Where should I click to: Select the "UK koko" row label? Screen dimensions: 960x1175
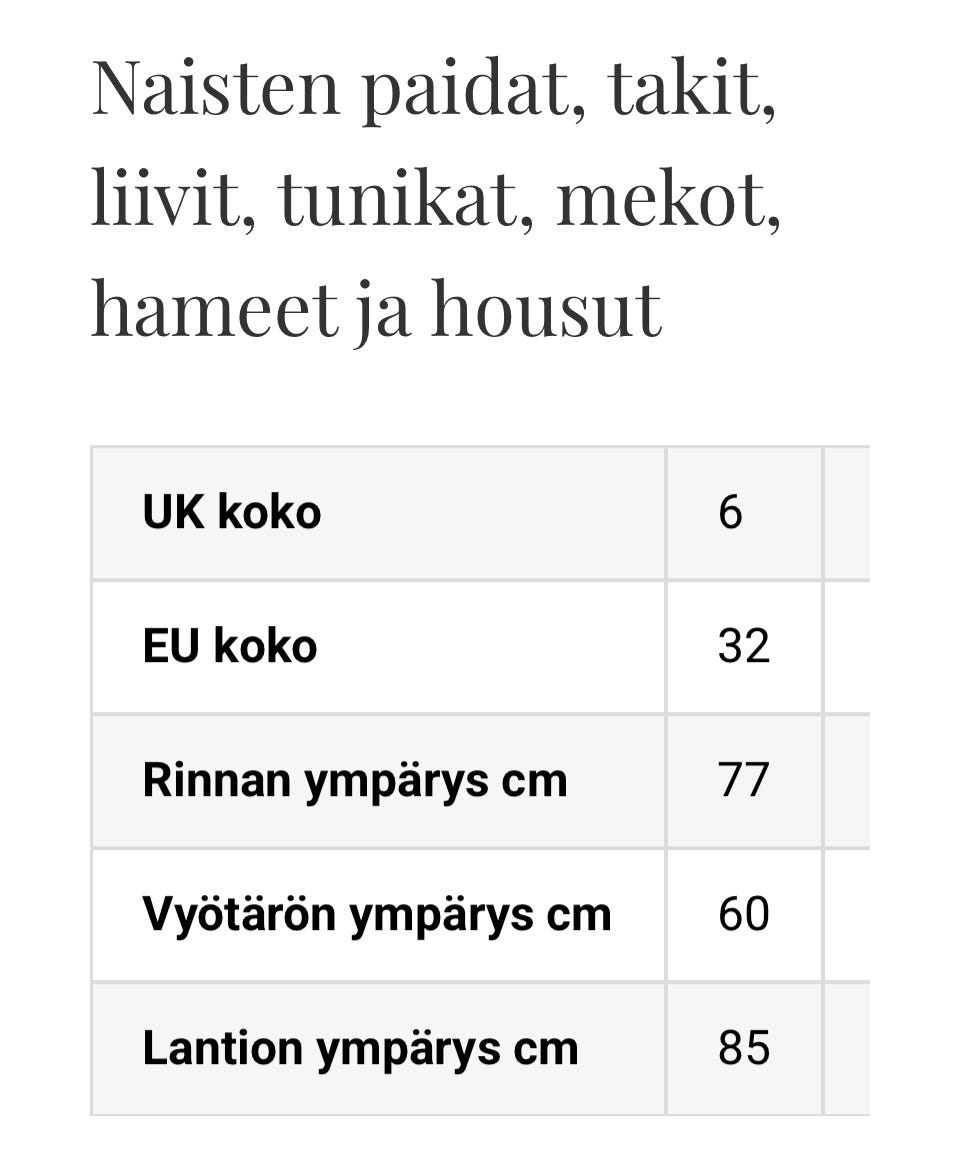tap(232, 513)
